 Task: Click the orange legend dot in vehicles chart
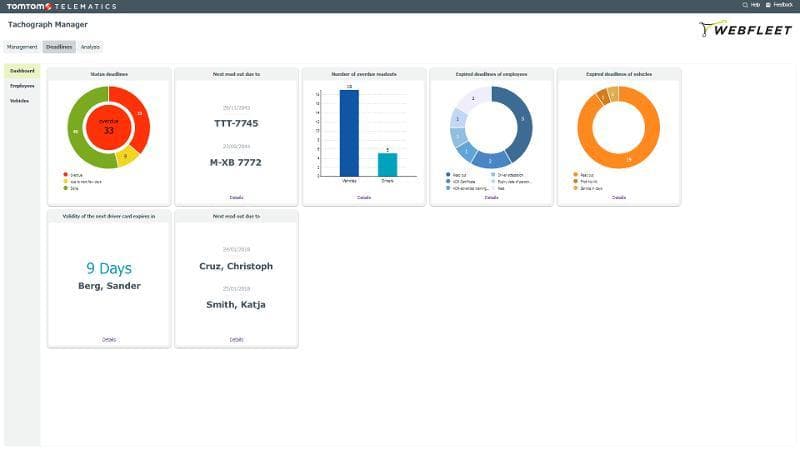575,174
